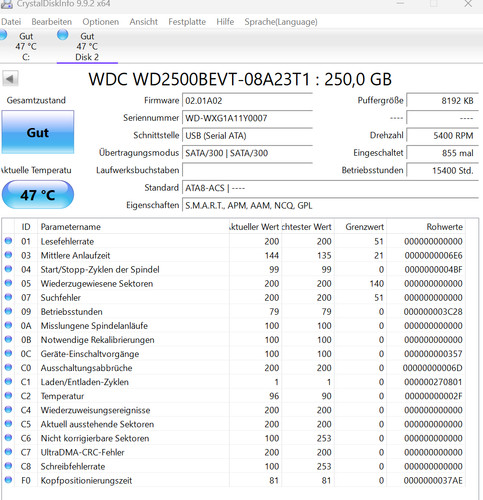The image size is (483, 500).
Task: Open the Sprache(Language) menu
Action: (x=281, y=22)
